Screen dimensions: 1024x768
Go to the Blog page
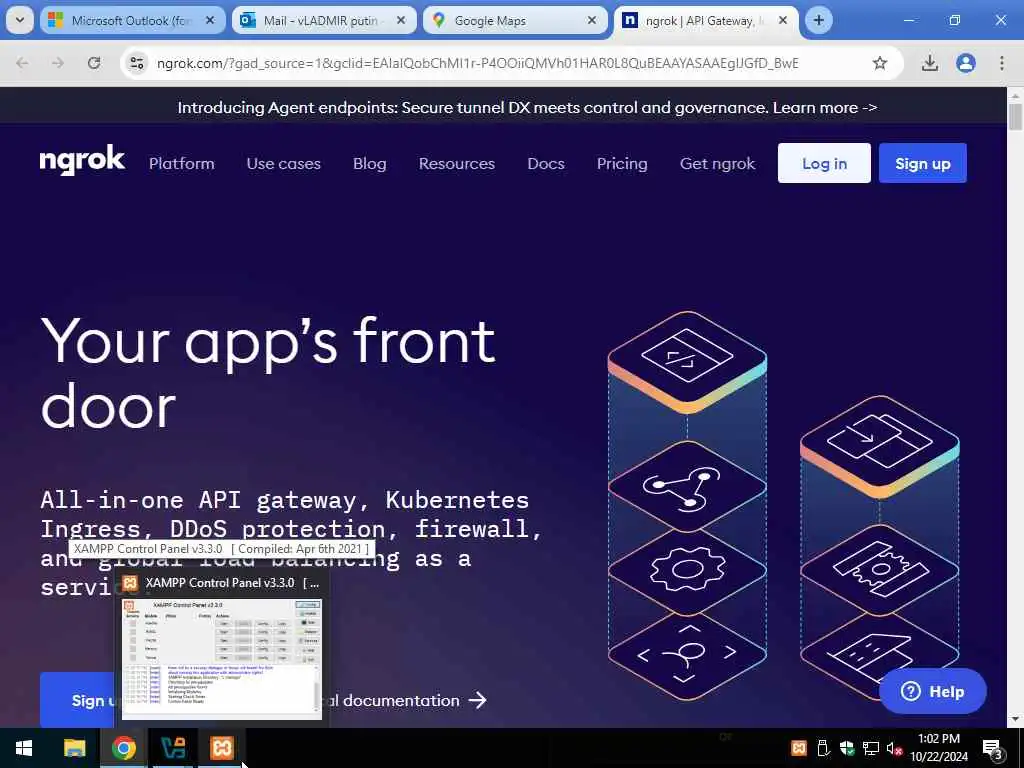pyautogui.click(x=370, y=163)
